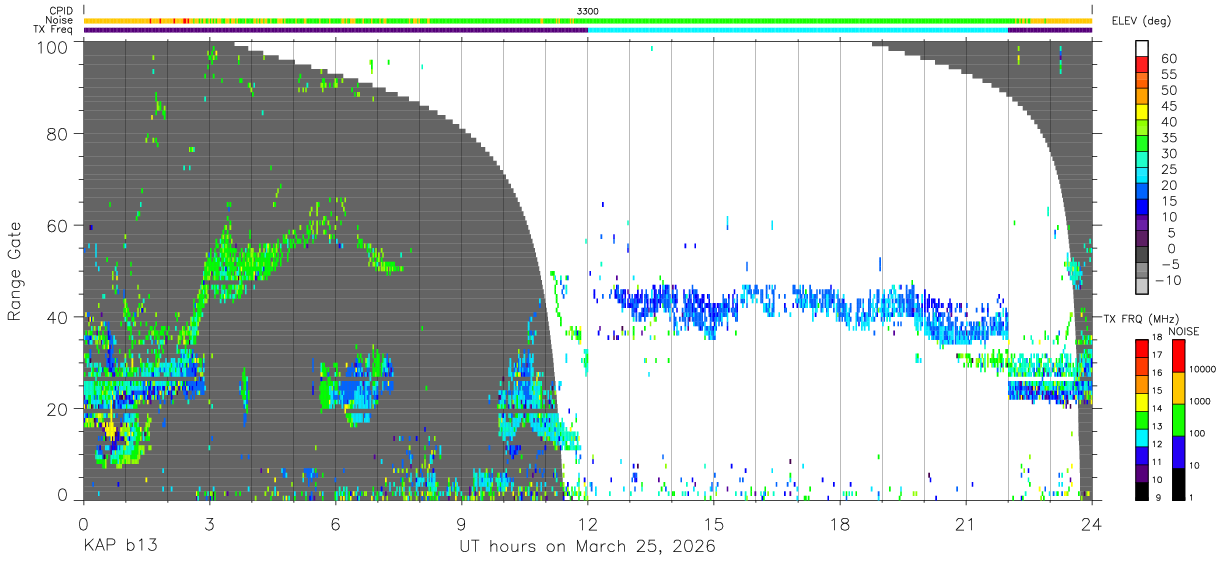Choose the blue 10–100 NOISE swatch
Screen dimensions: 1228x567
pyautogui.click(x=1179, y=451)
